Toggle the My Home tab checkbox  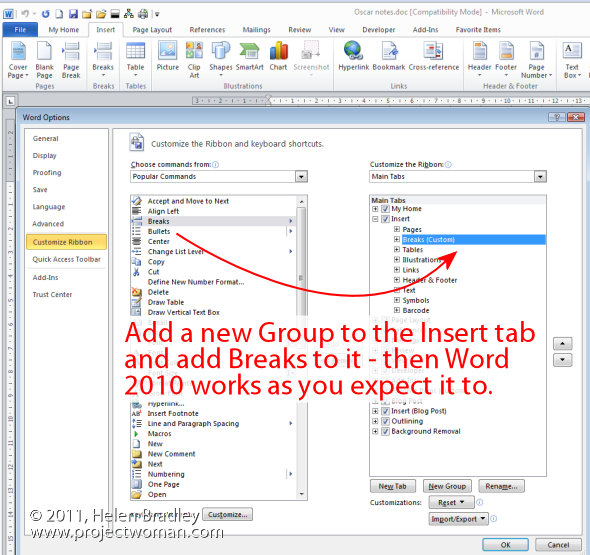pyautogui.click(x=385, y=209)
